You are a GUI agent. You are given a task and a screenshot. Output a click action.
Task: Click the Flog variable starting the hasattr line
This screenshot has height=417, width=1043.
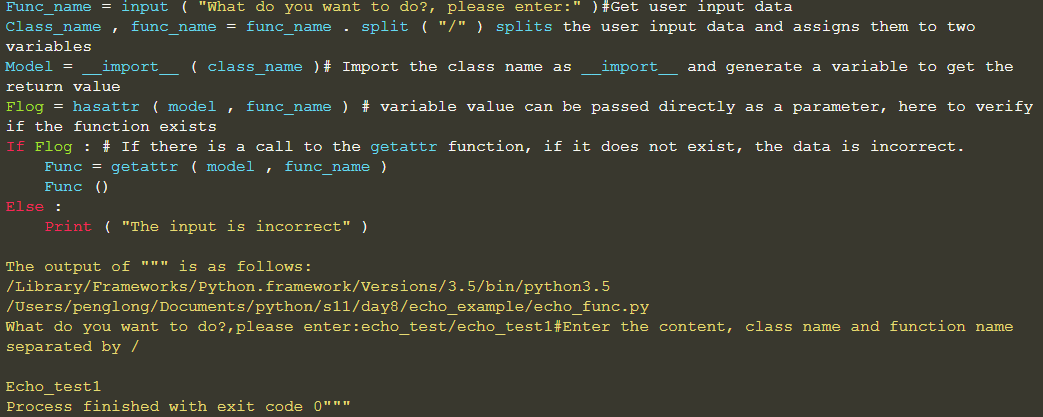pyautogui.click(x=24, y=107)
